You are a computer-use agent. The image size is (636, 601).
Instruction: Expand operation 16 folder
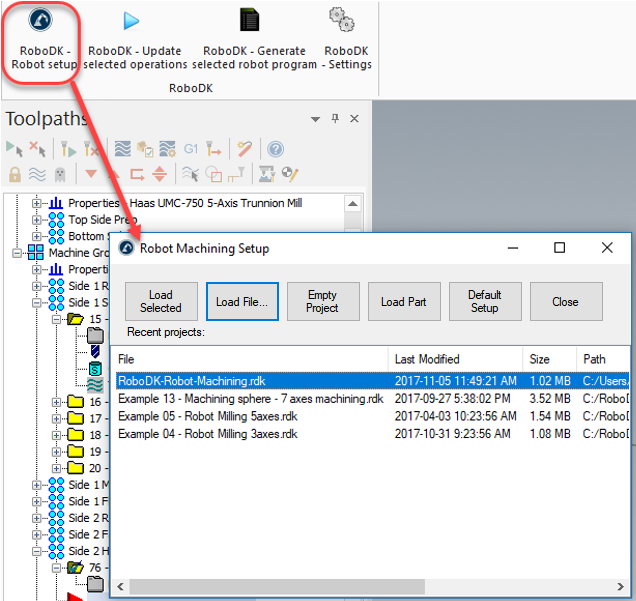56,402
